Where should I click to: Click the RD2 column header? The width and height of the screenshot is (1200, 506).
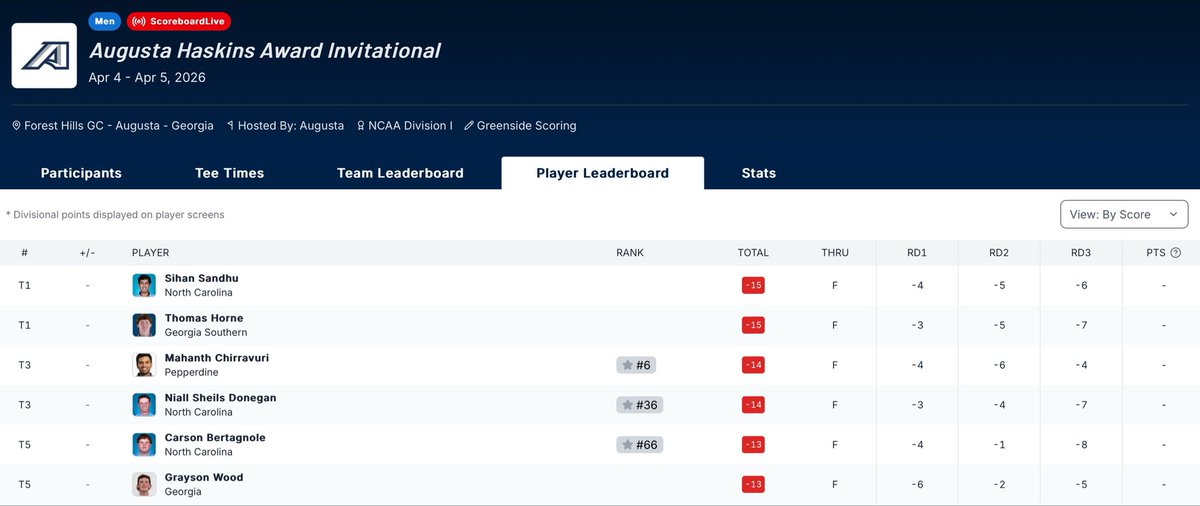[999, 253]
